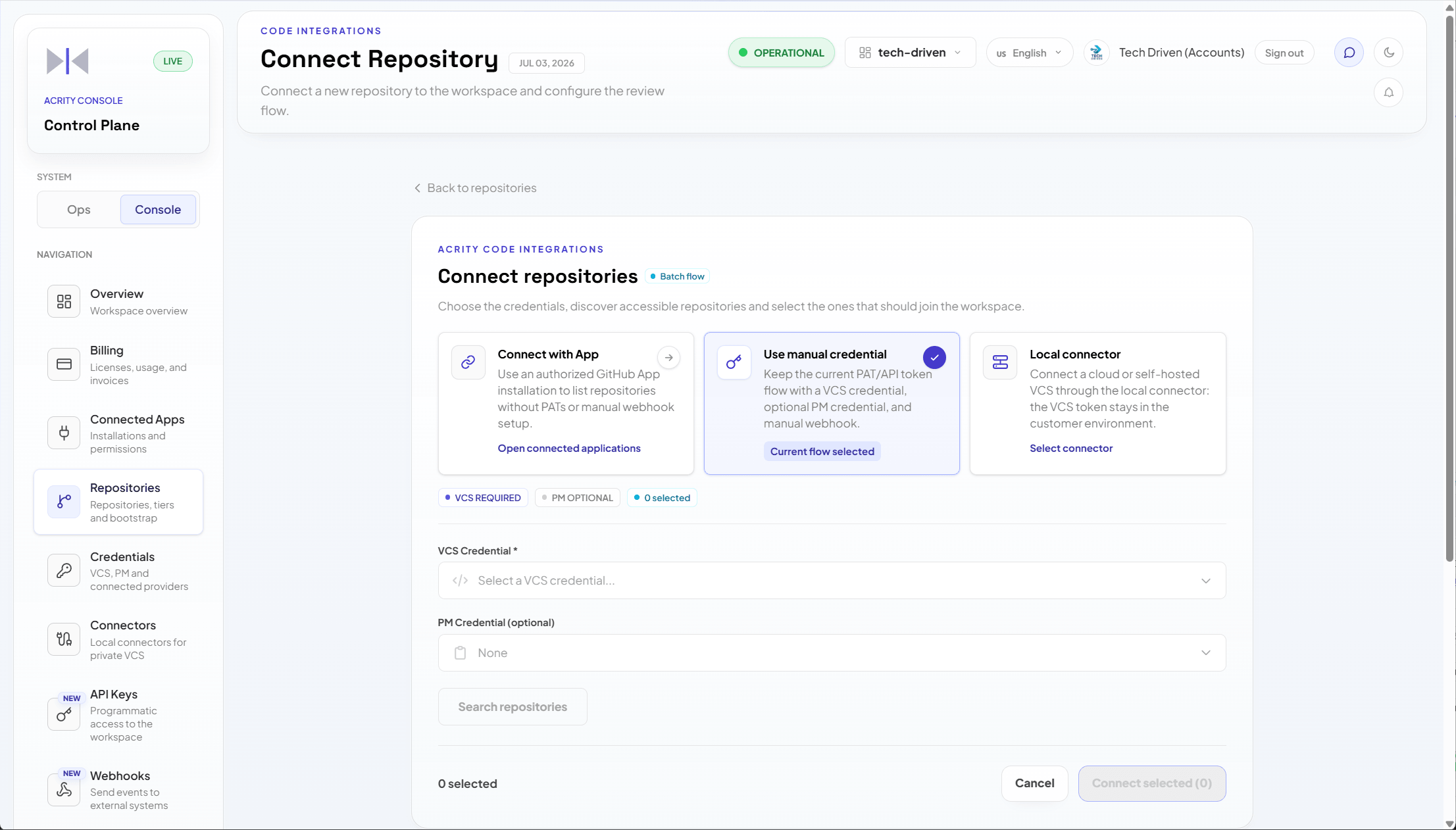This screenshot has height=830, width=1456.
Task: Open the Overview navigation item
Action: (118, 301)
